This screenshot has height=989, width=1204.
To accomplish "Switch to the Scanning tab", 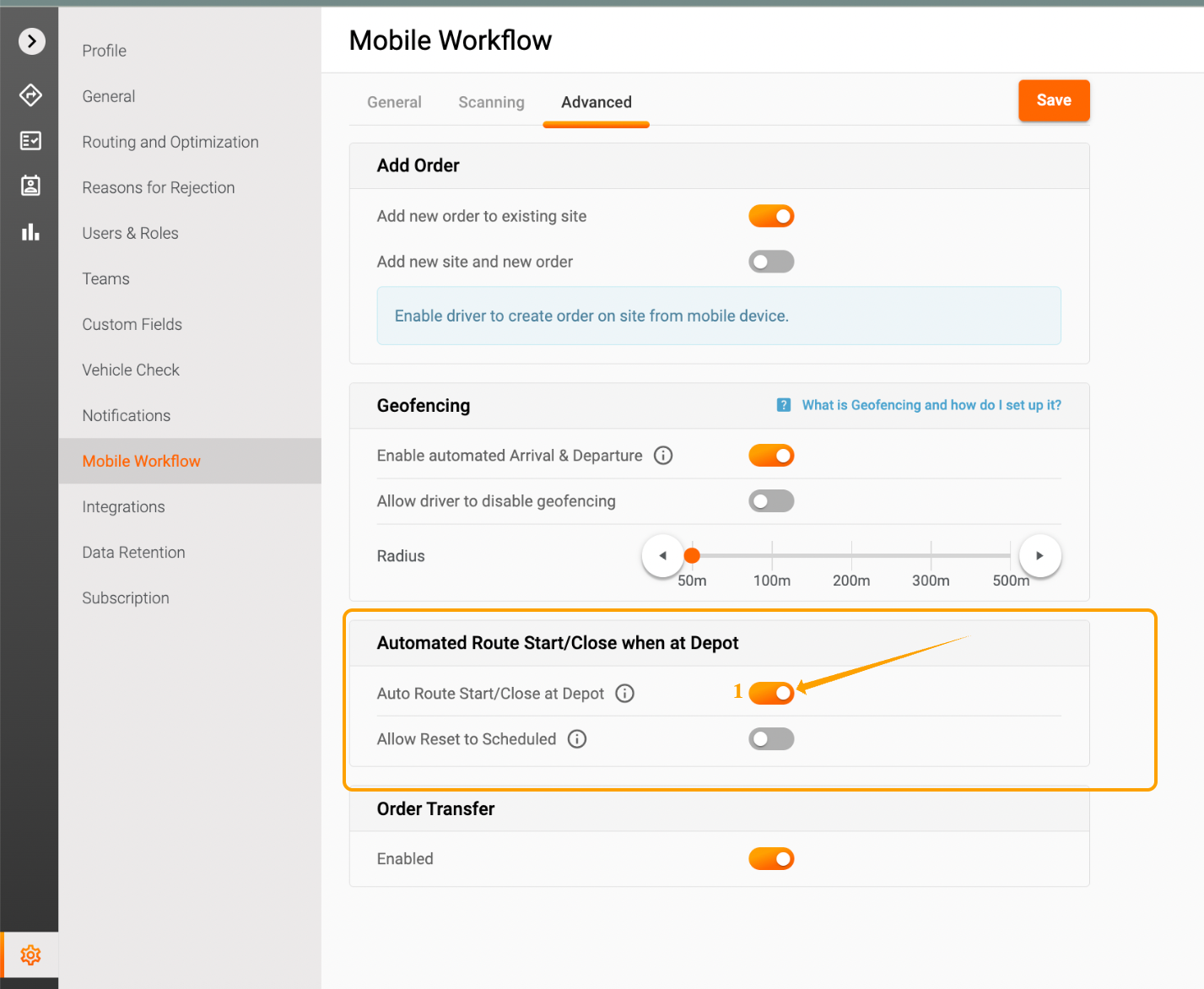I will coord(491,102).
